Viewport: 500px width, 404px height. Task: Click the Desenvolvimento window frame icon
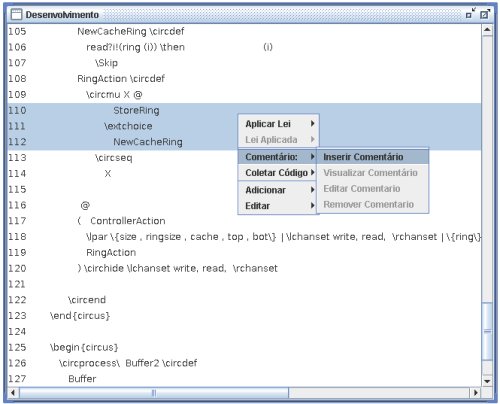pyautogui.click(x=16, y=14)
